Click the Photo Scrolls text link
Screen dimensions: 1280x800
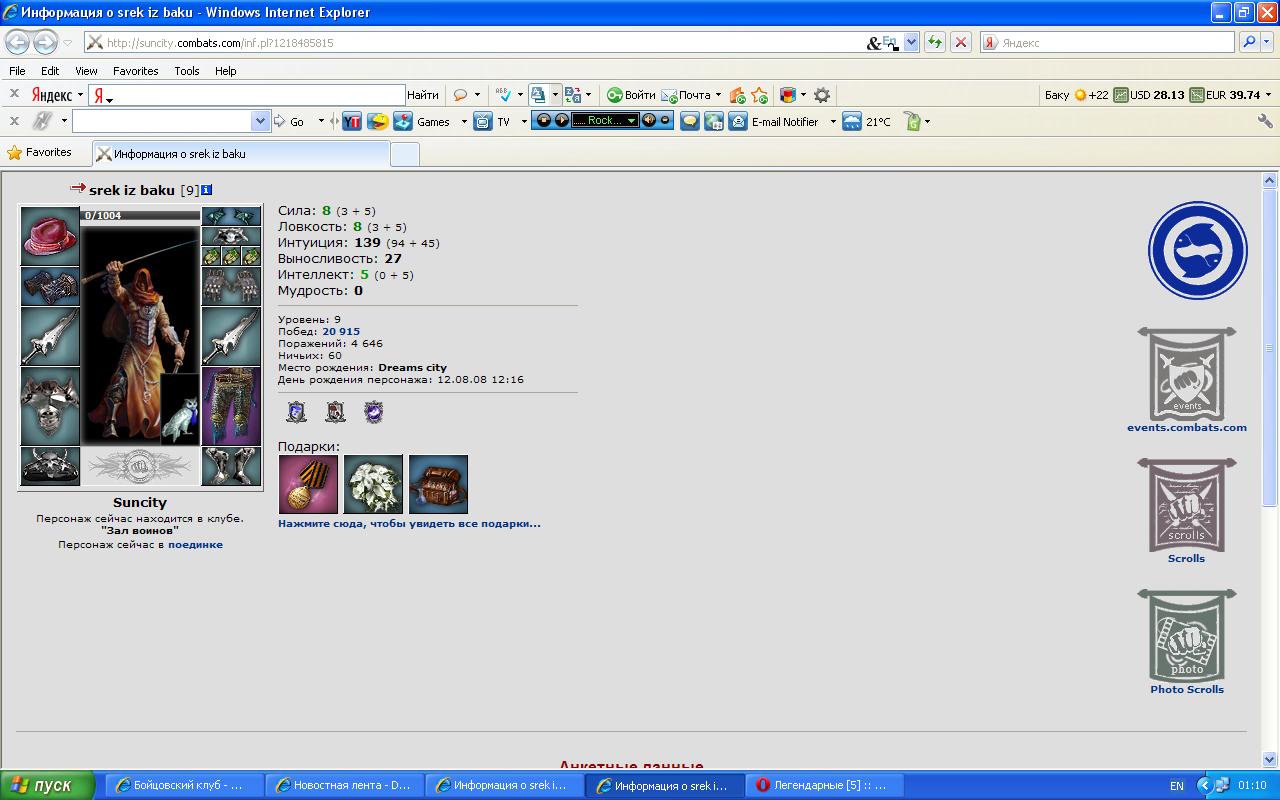point(1187,689)
